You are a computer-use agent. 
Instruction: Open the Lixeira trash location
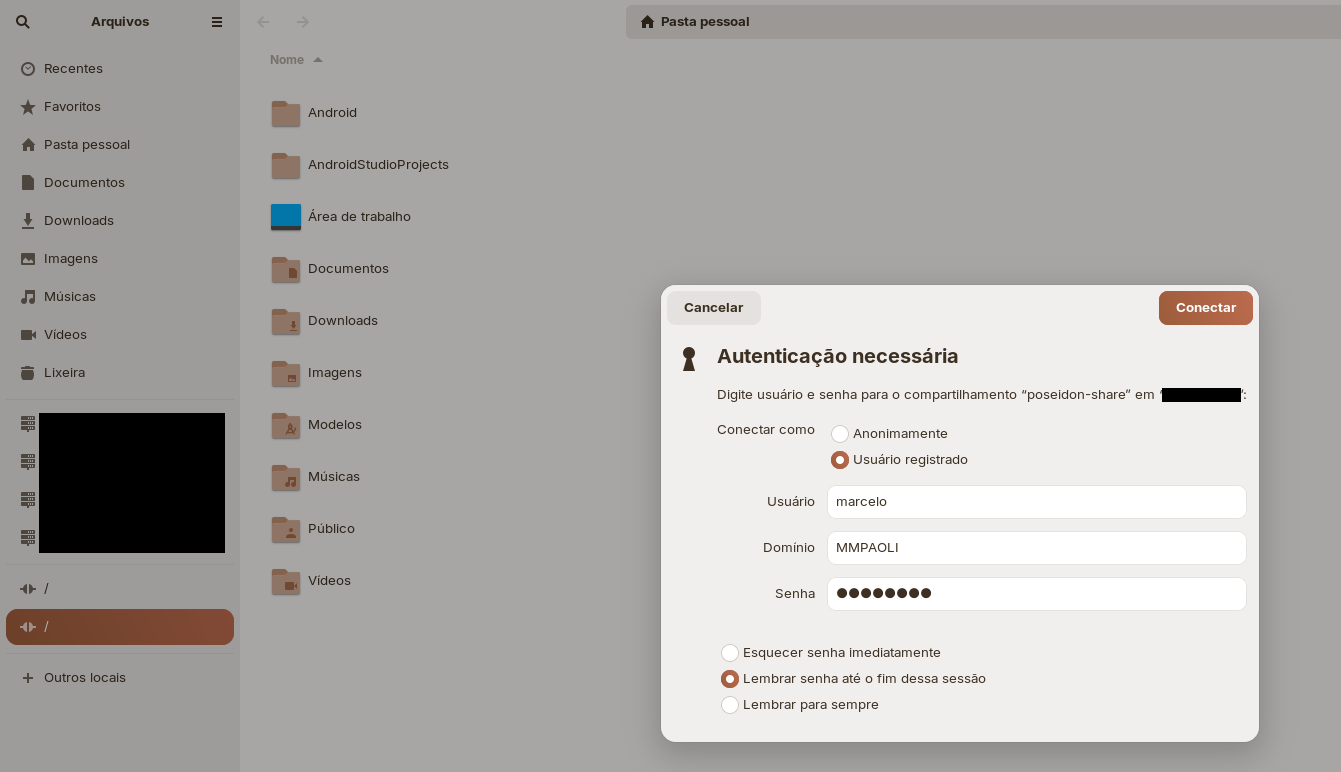pyautogui.click(x=64, y=372)
